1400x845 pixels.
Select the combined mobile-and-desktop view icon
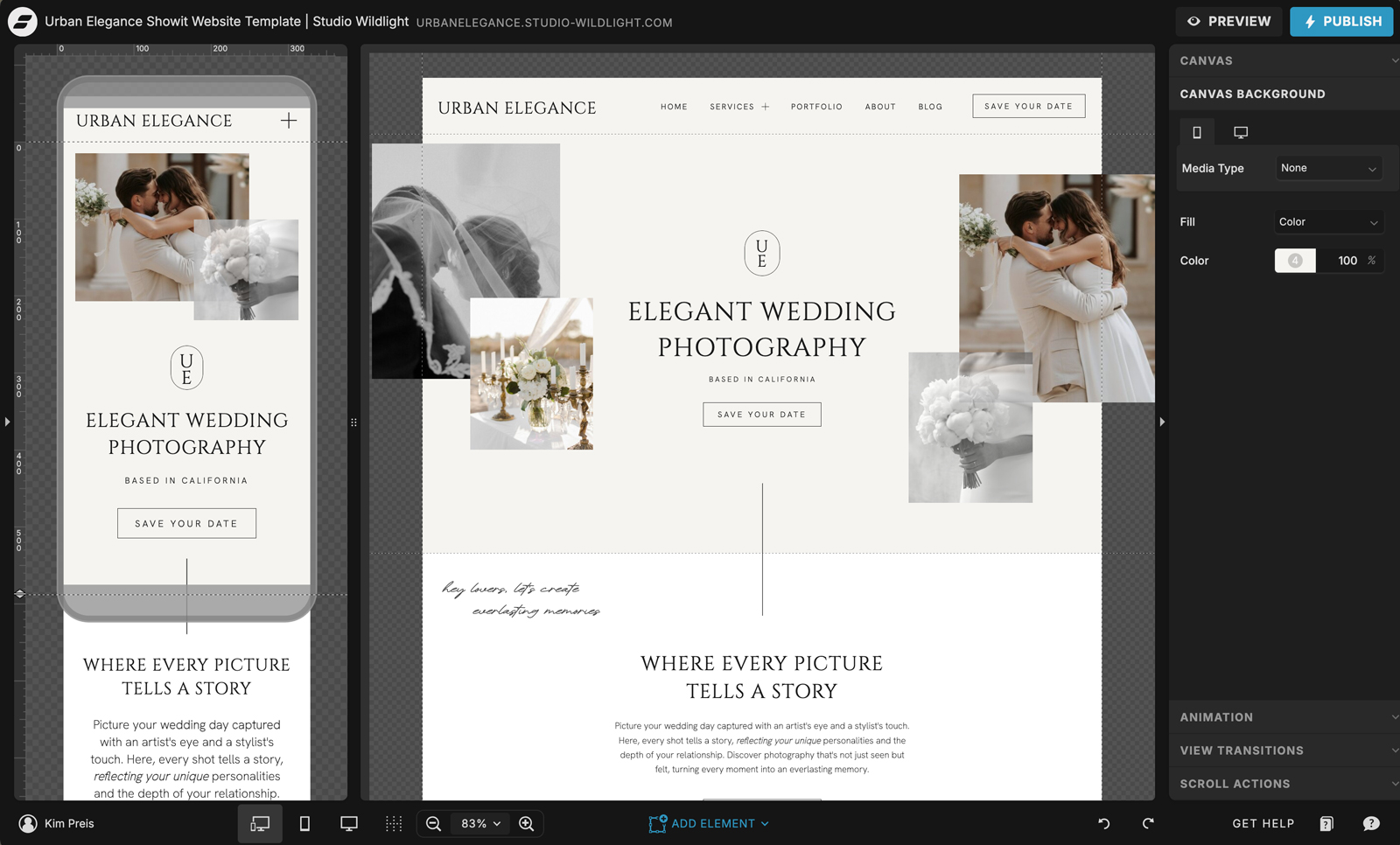(x=260, y=823)
